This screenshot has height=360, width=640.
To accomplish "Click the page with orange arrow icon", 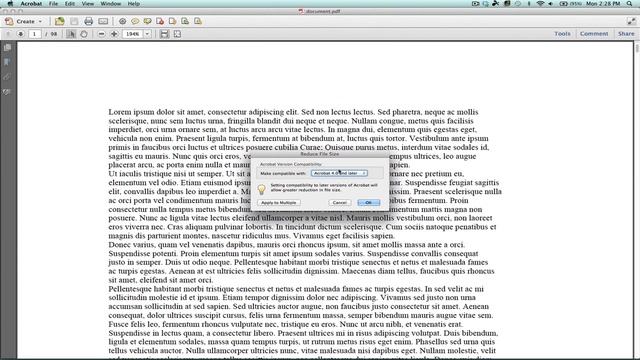I will tap(172, 21).
